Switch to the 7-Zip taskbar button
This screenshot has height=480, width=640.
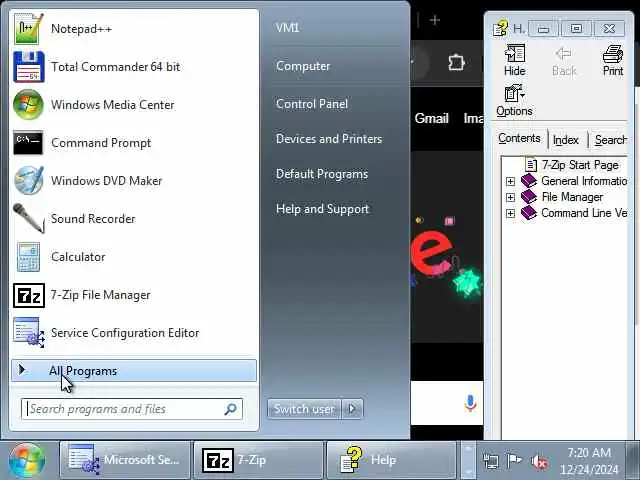(x=258, y=460)
